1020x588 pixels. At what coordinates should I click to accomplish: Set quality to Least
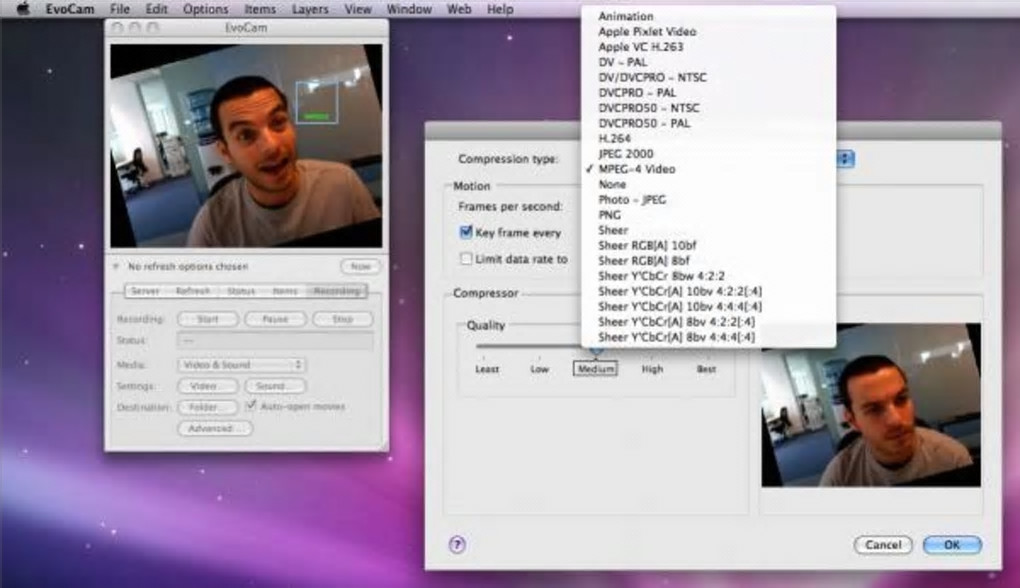[487, 369]
